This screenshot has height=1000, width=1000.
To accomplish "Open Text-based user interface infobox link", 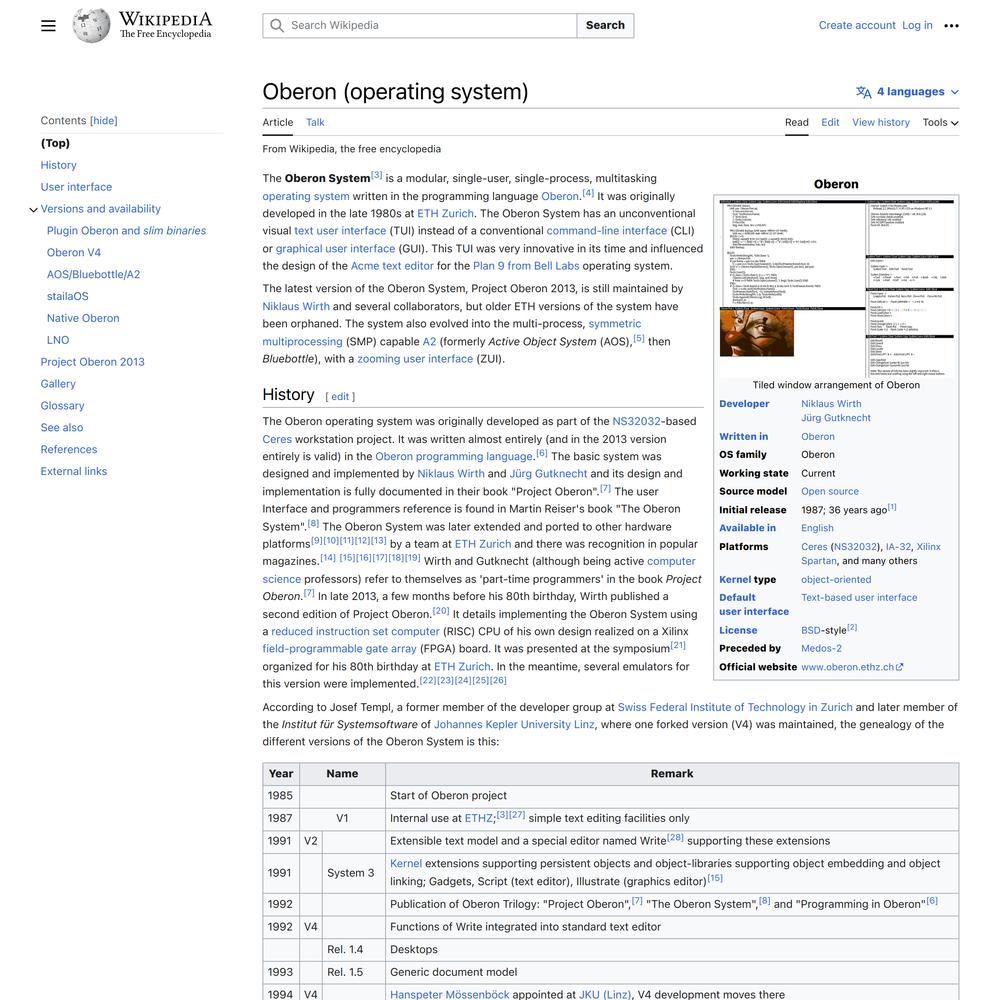I will click(859, 598).
